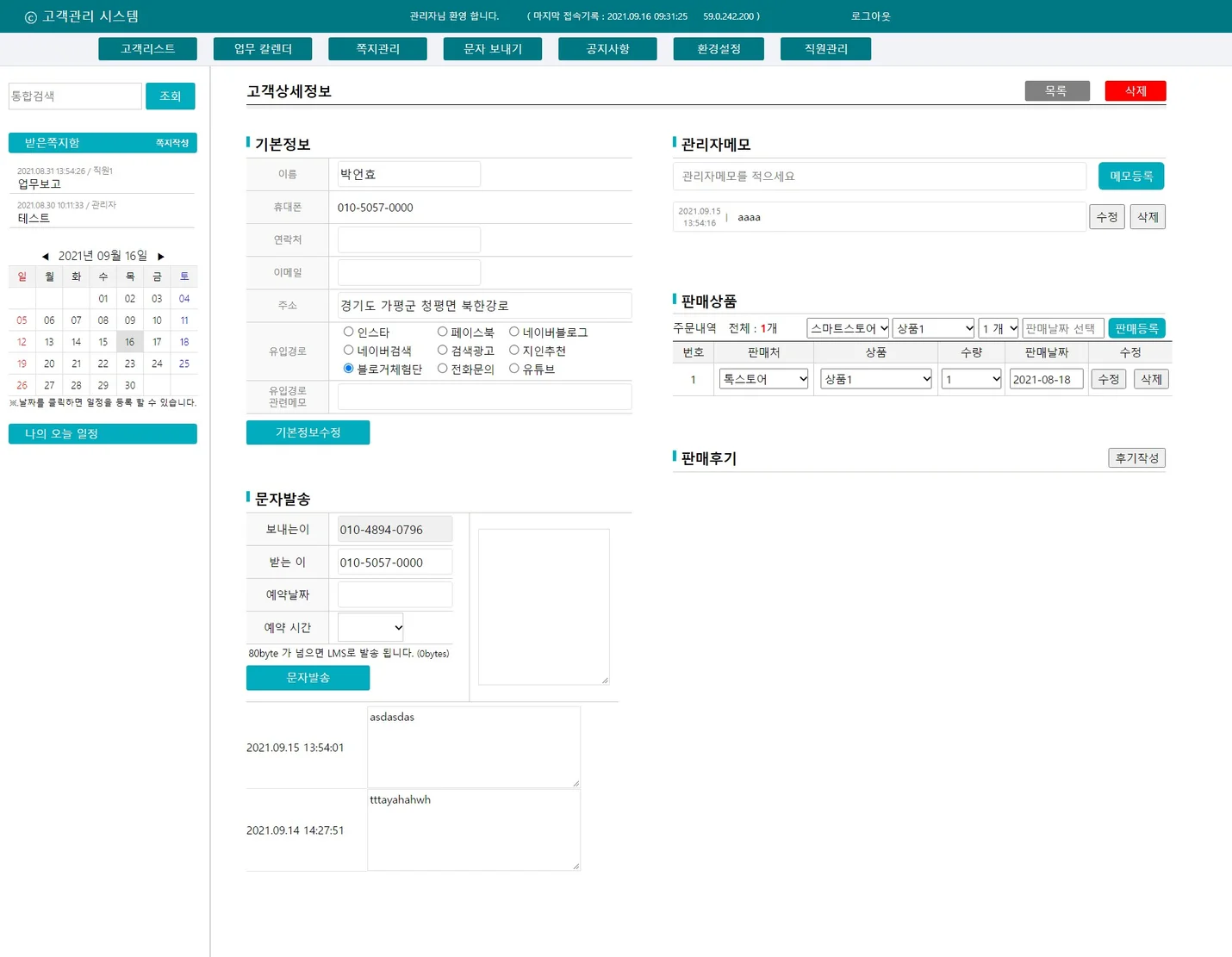This screenshot has height=957, width=1232.
Task: Click the 이메일 input field
Action: point(409,272)
